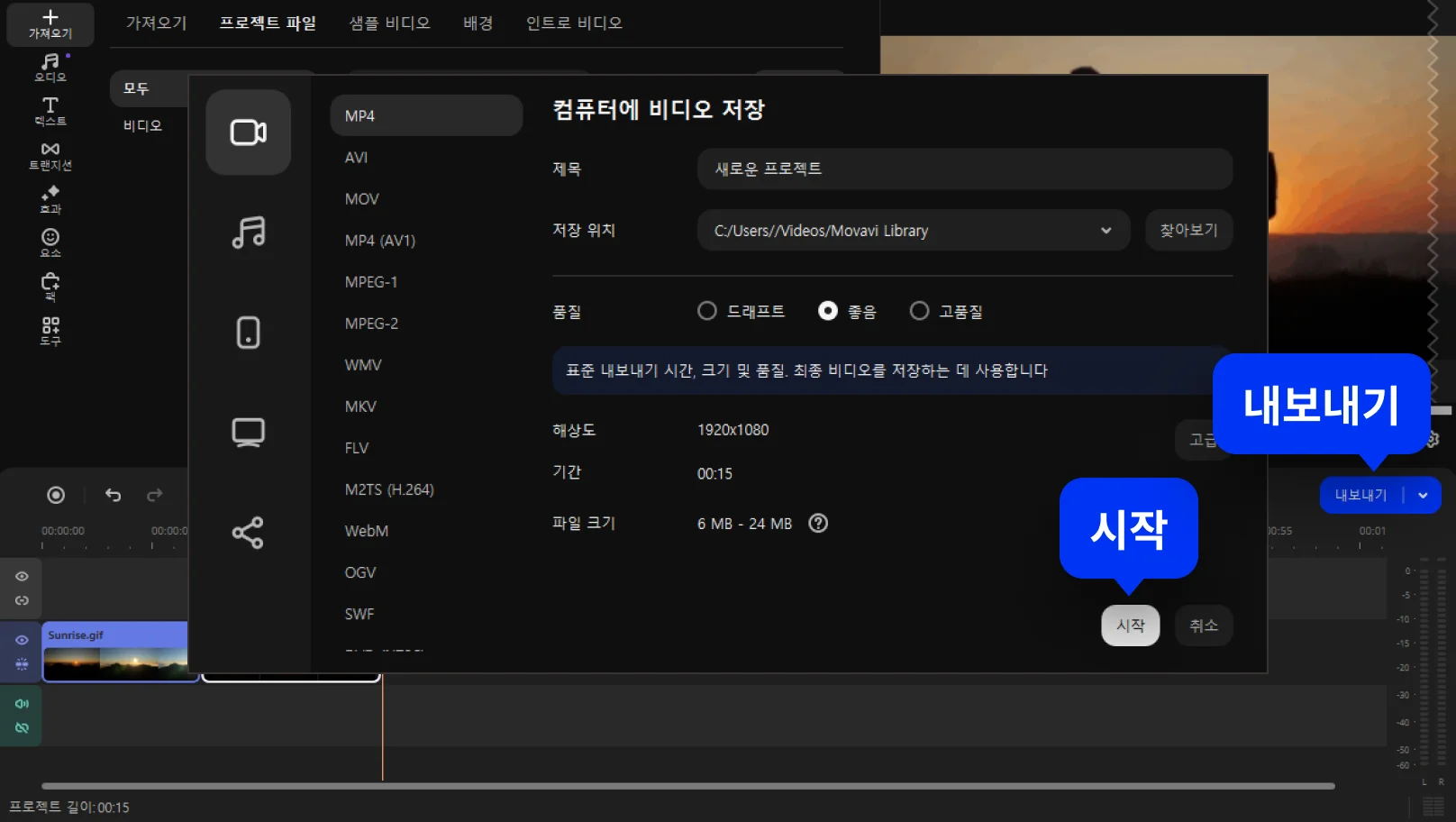Image resolution: width=1456 pixels, height=822 pixels.
Task: Switch to the 샘플 비디오 tab
Action: [389, 23]
